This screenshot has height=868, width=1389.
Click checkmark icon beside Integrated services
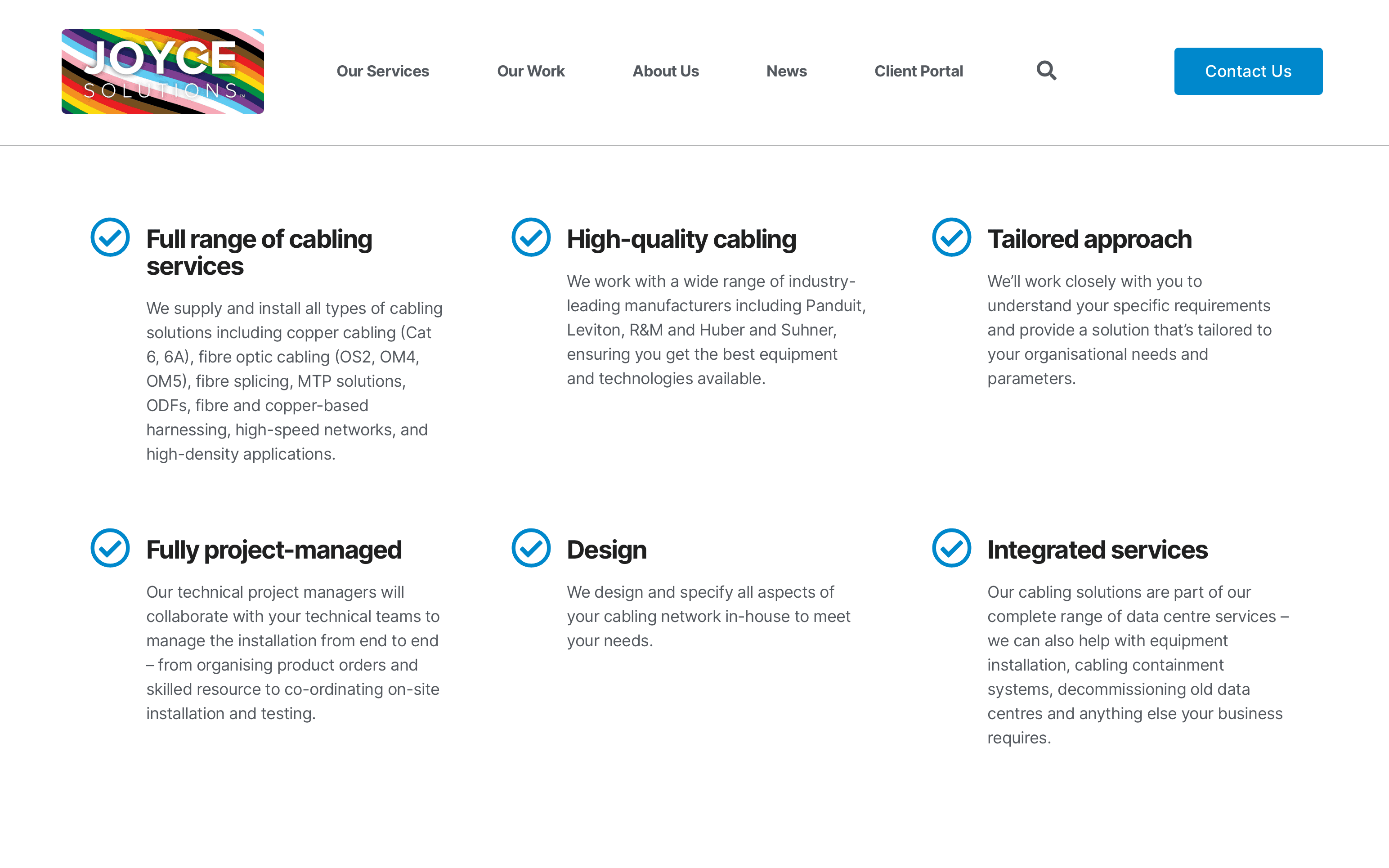point(952,548)
